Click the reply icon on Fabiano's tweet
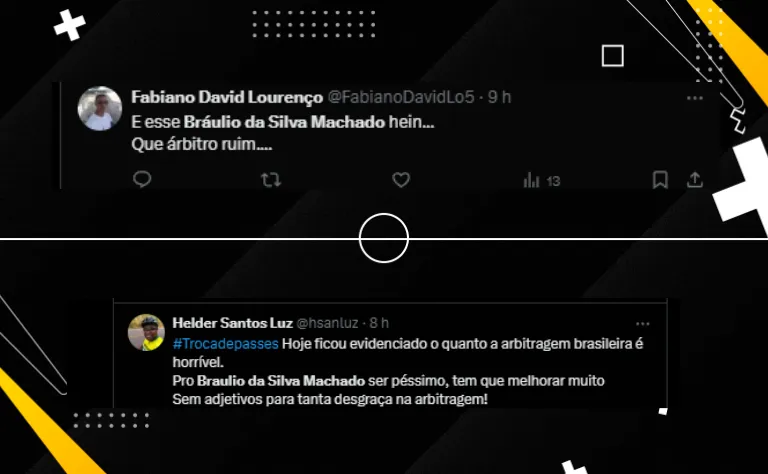This screenshot has width=768, height=474. [142, 179]
